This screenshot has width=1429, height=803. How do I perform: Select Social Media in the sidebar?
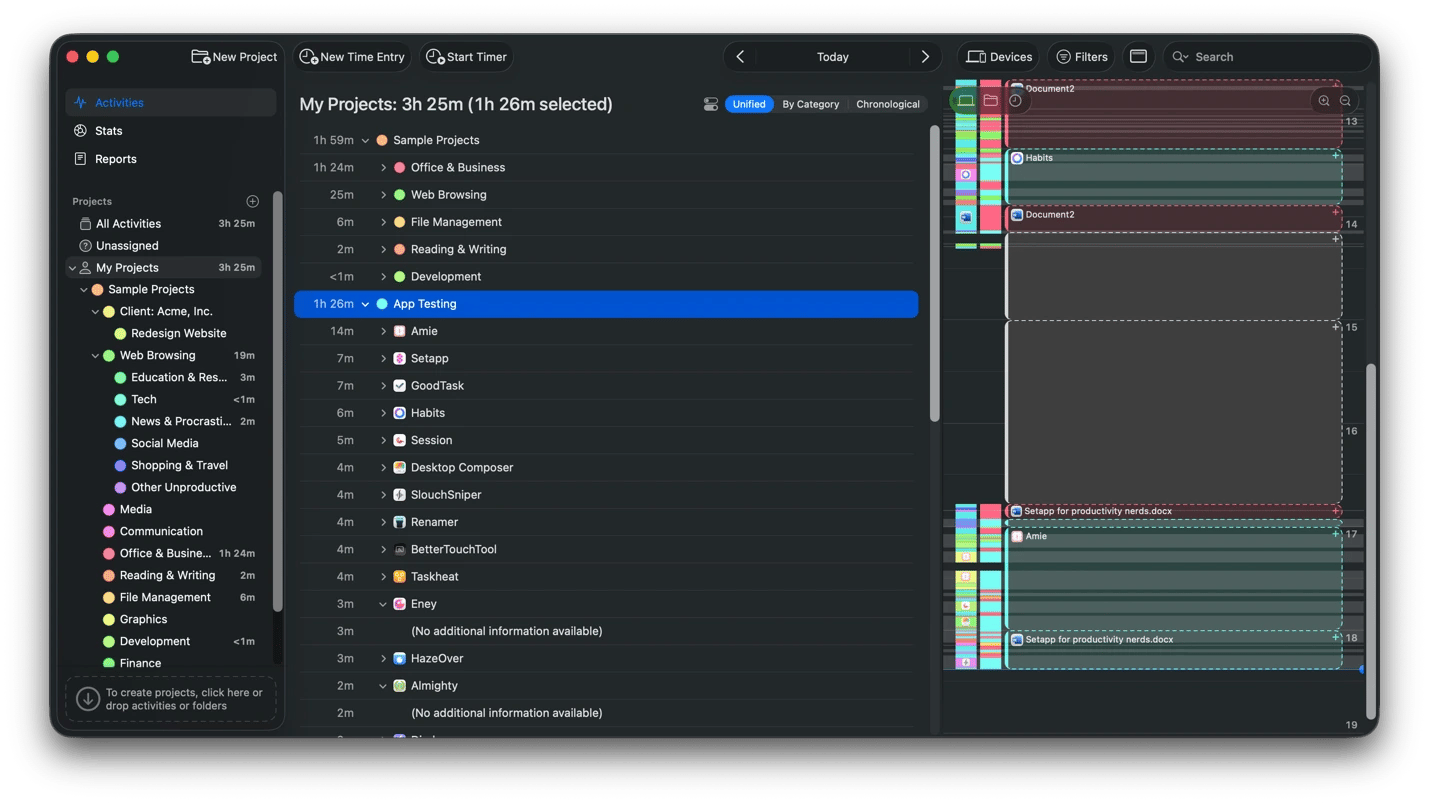pos(165,444)
